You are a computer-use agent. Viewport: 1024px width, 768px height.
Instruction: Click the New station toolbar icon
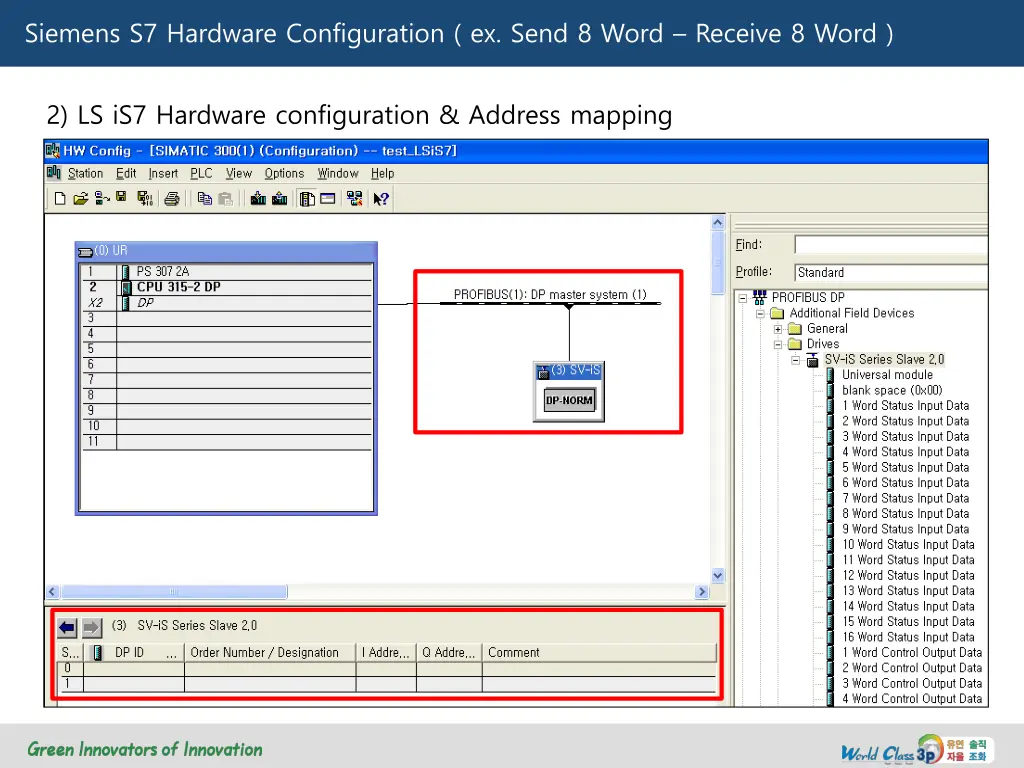pos(59,199)
